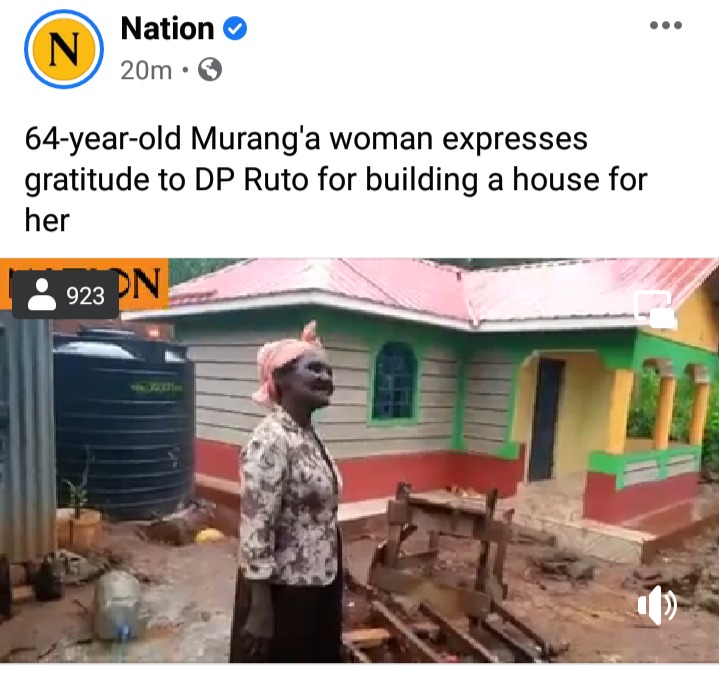
Task: Click the person icon in viewer count
Action: (x=42, y=295)
